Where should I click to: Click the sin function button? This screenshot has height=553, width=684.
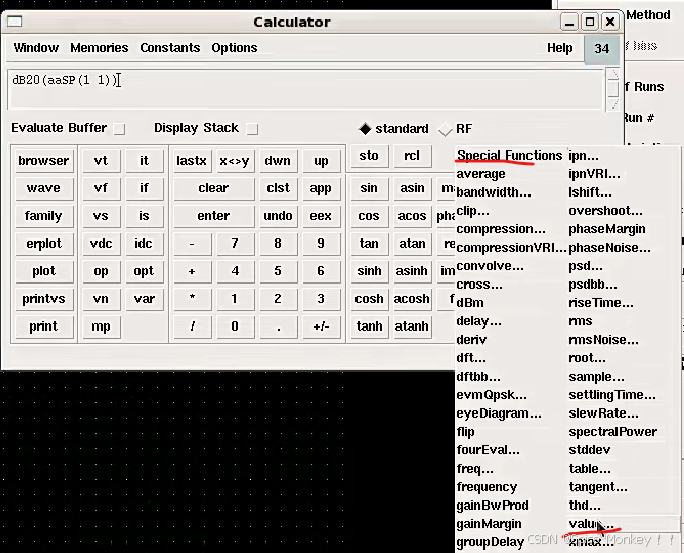click(x=369, y=188)
